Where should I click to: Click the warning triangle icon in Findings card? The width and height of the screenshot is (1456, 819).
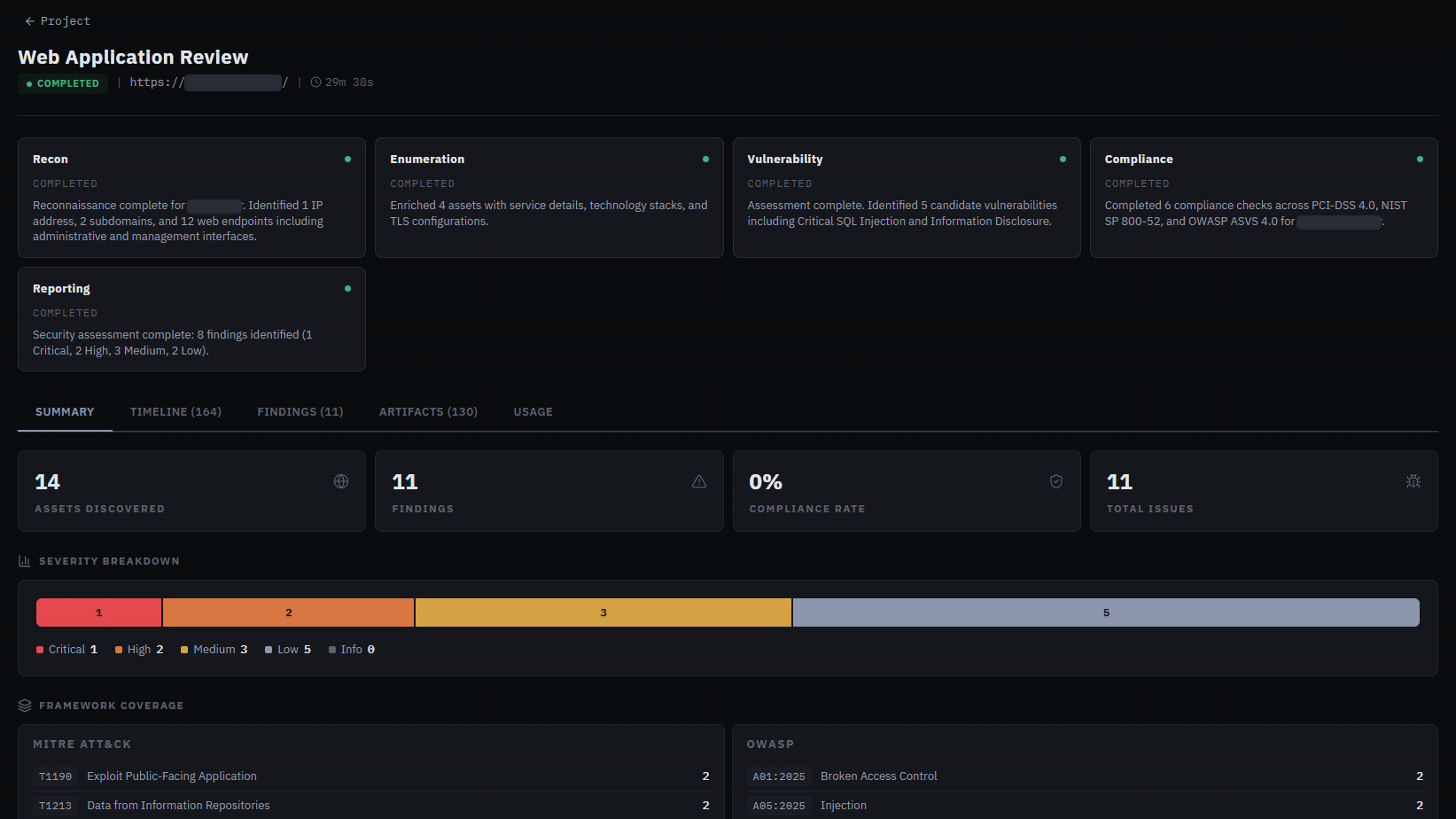[x=699, y=481]
